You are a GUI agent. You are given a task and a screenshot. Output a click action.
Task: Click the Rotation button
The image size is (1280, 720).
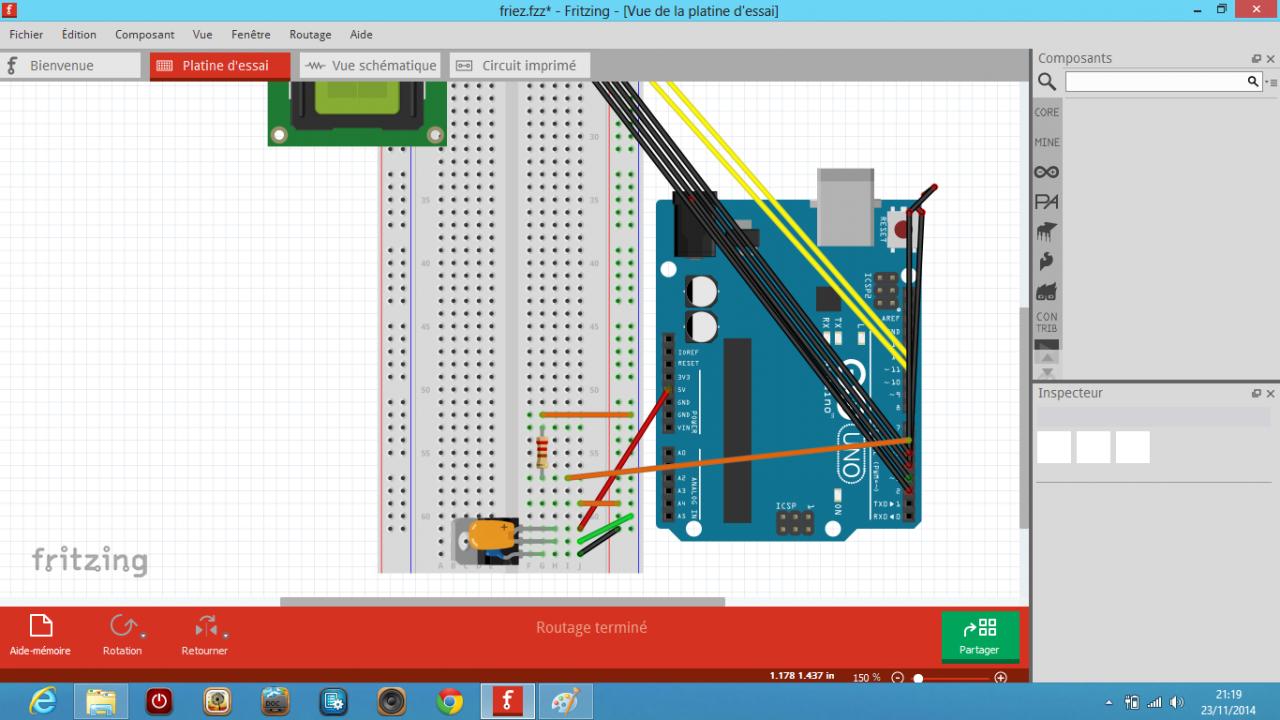[121, 635]
